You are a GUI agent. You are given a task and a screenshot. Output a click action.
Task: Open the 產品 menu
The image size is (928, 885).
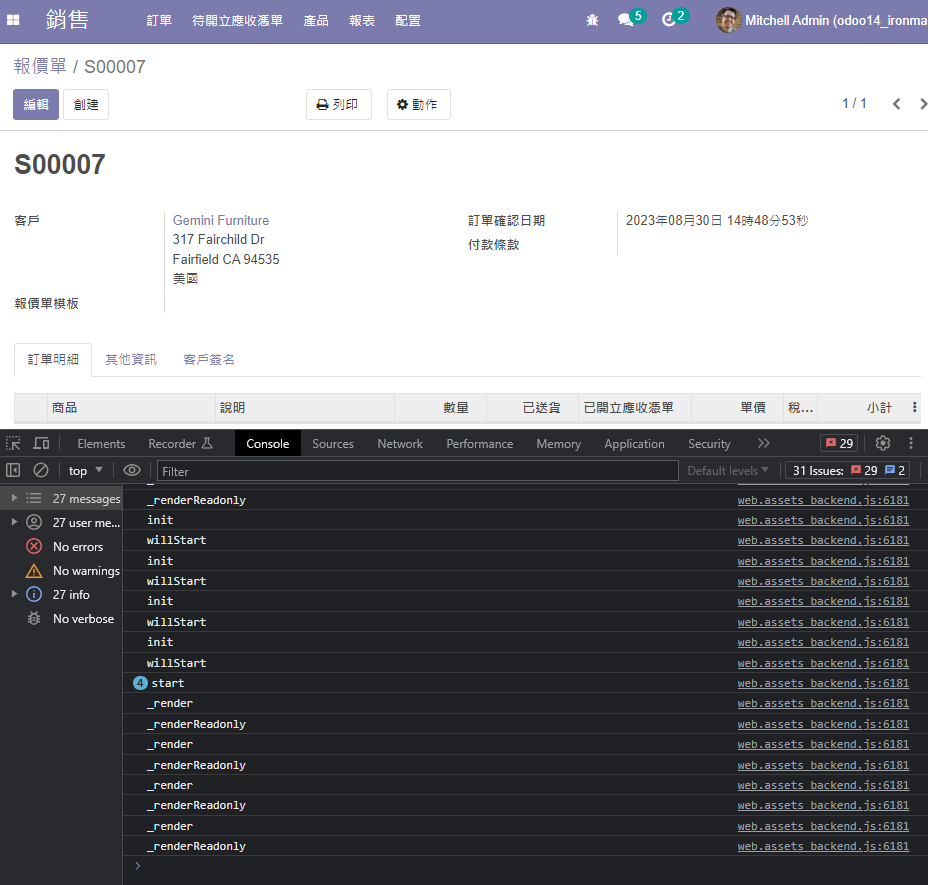pos(316,21)
